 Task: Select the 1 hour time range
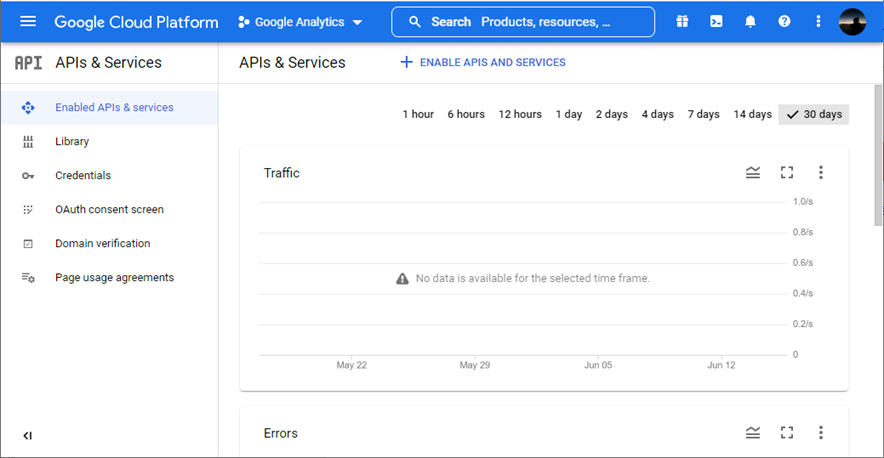click(418, 114)
